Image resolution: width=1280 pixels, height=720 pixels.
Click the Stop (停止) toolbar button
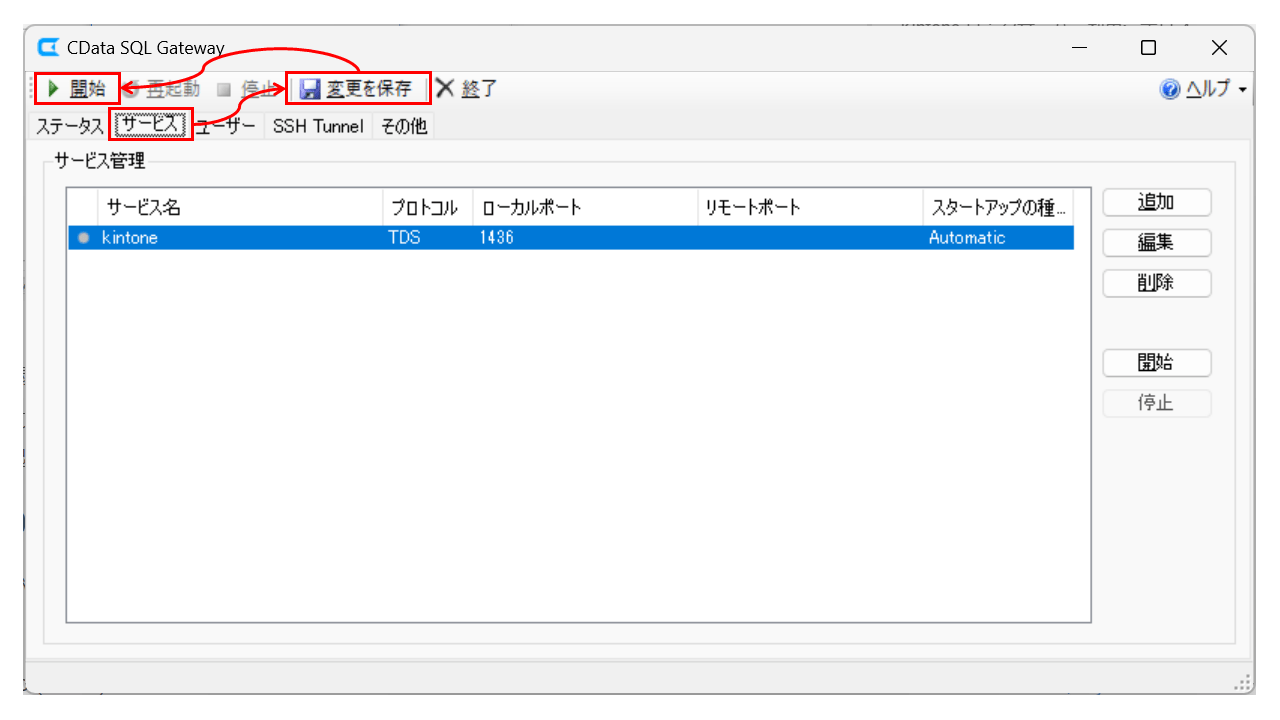(246, 89)
